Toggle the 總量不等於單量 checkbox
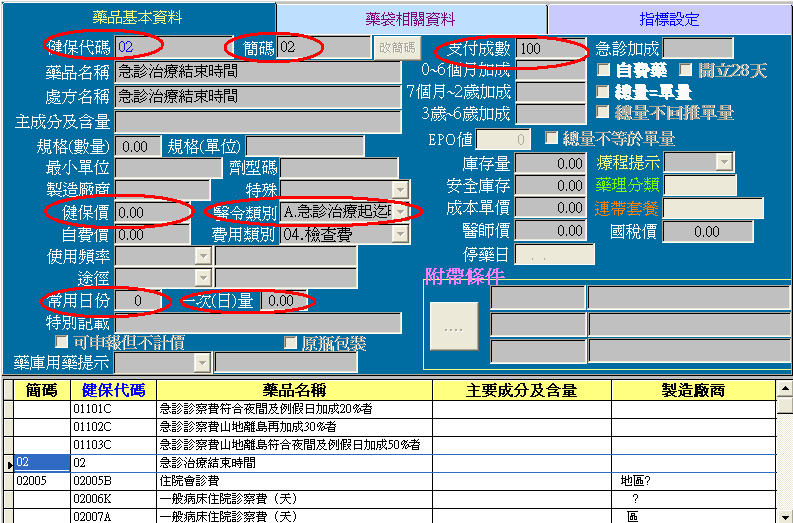 552,139
